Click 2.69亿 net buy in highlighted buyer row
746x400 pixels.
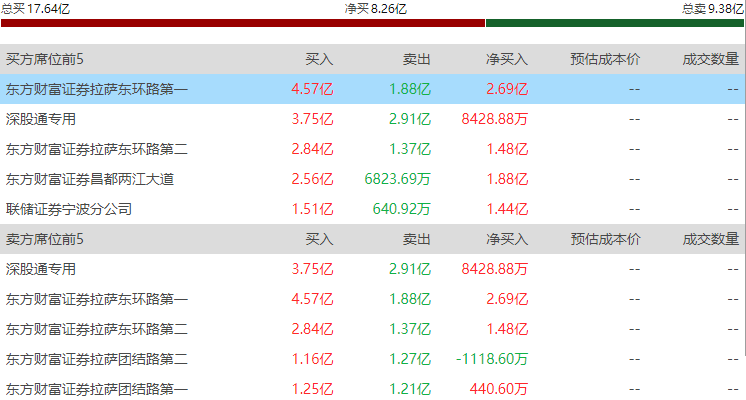(x=507, y=89)
